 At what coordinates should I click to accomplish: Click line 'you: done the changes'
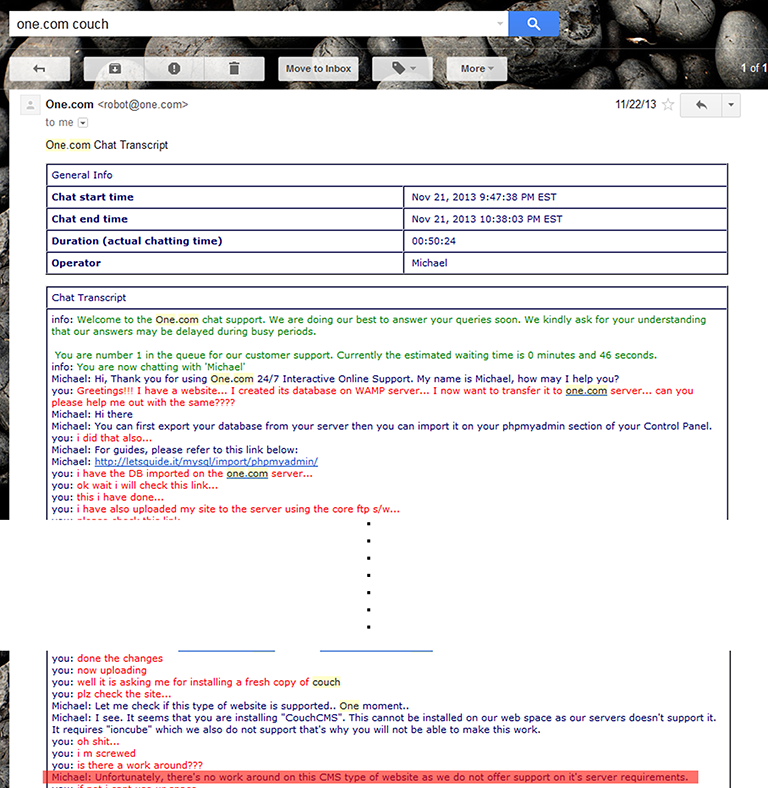(x=107, y=658)
